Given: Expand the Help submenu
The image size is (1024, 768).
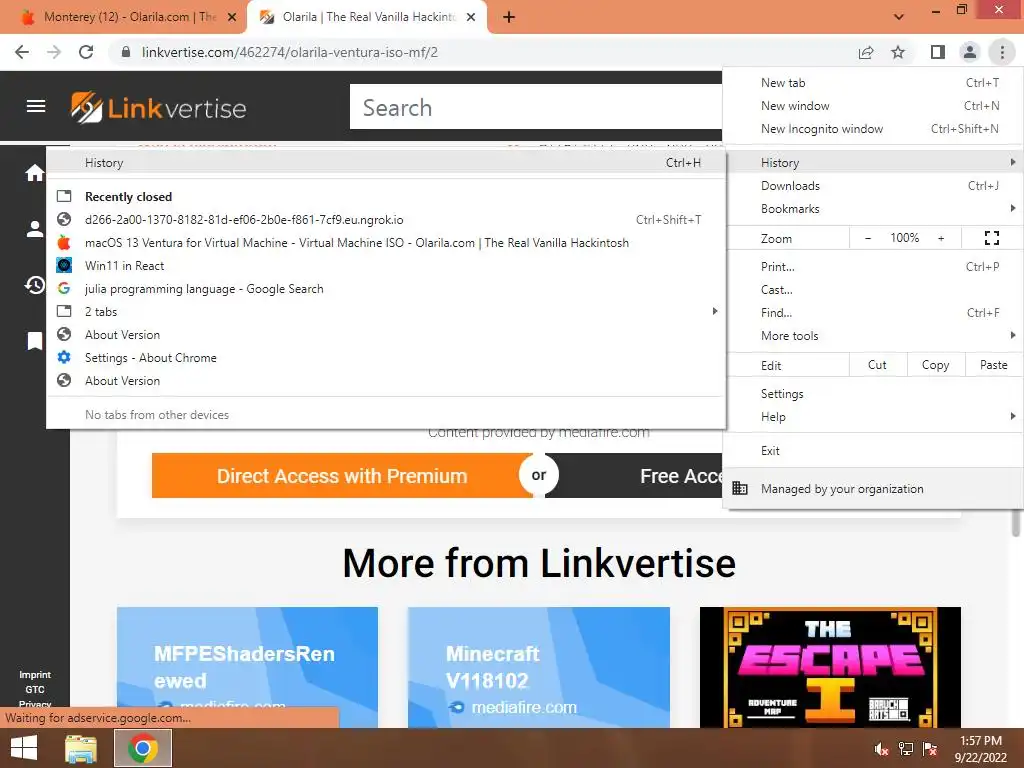Looking at the screenshot, I should (873, 417).
